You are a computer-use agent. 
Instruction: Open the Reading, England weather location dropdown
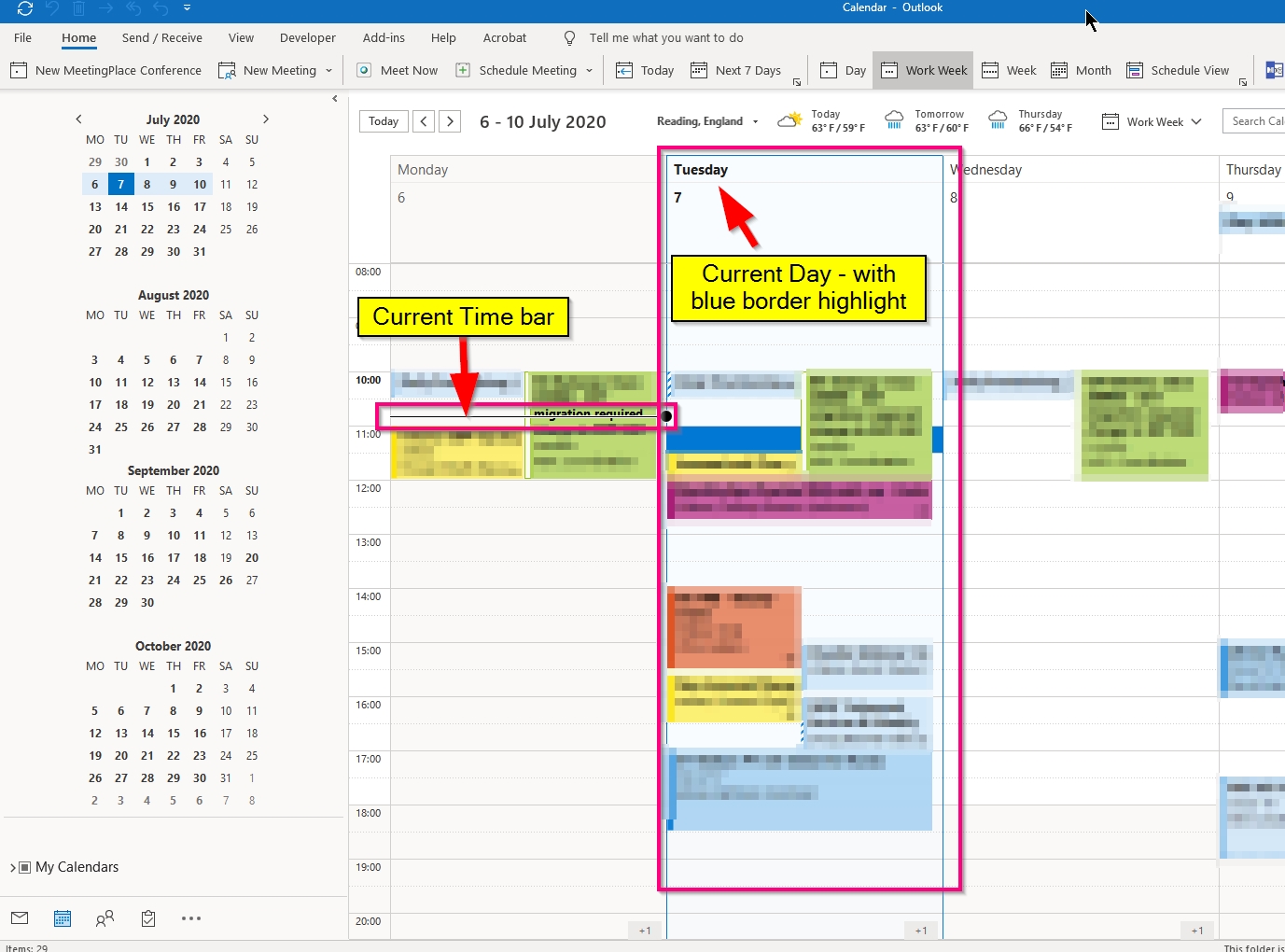point(755,122)
